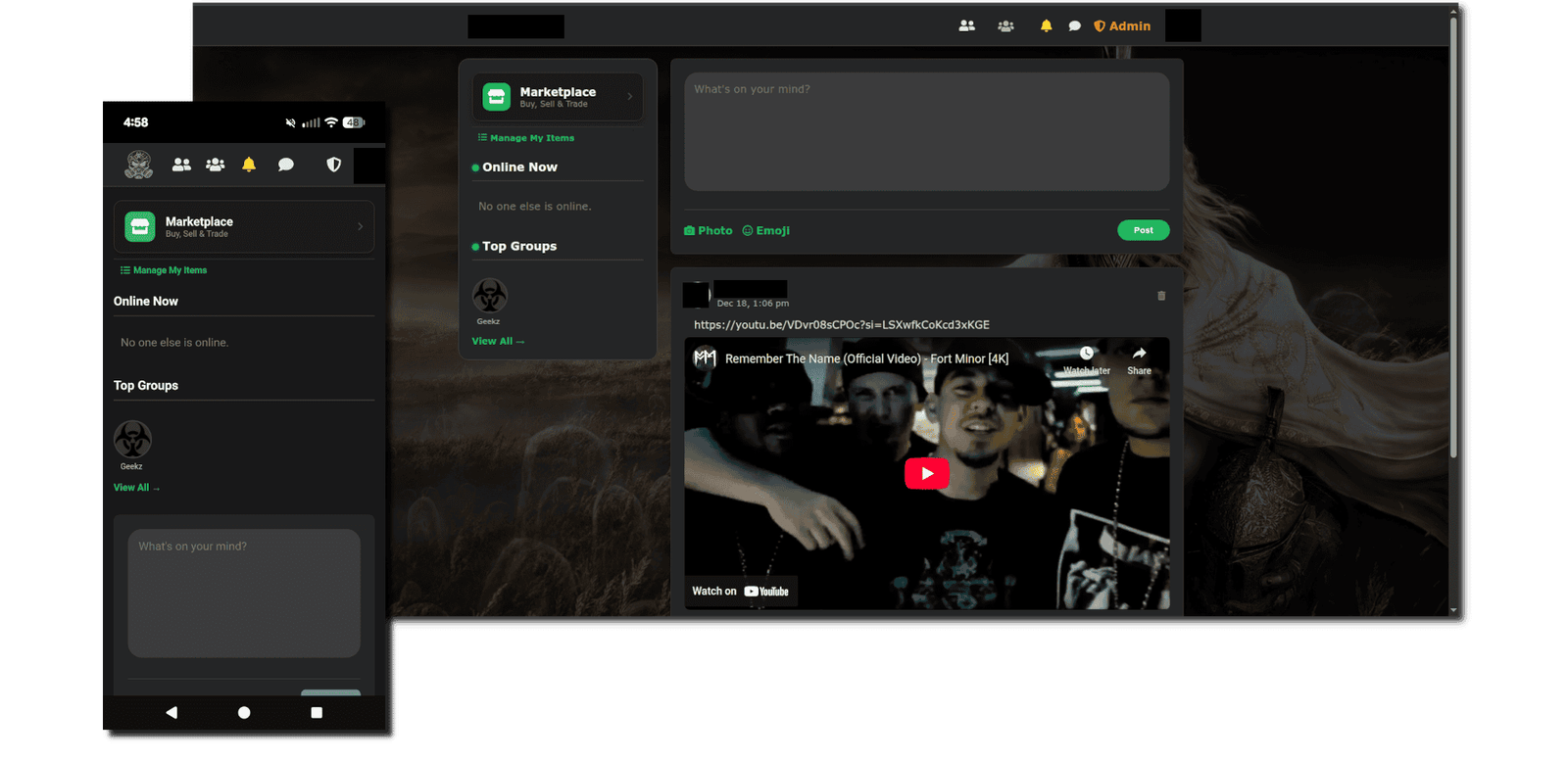Click "Top Groups" heading in desktop sidebar
The image size is (1568, 761).
coord(519,247)
